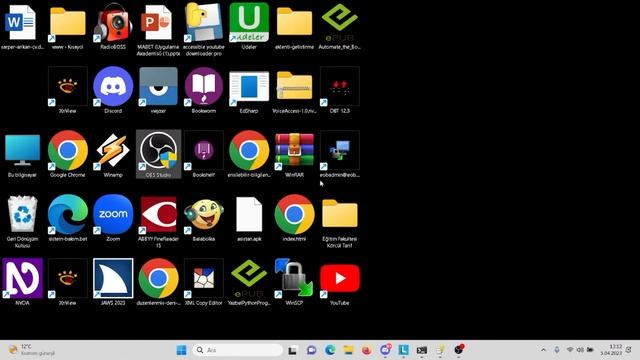This screenshot has height=360, width=640.
Task: Select the XnView shortcut beside NVDA
Action: pyautogui.click(x=68, y=278)
